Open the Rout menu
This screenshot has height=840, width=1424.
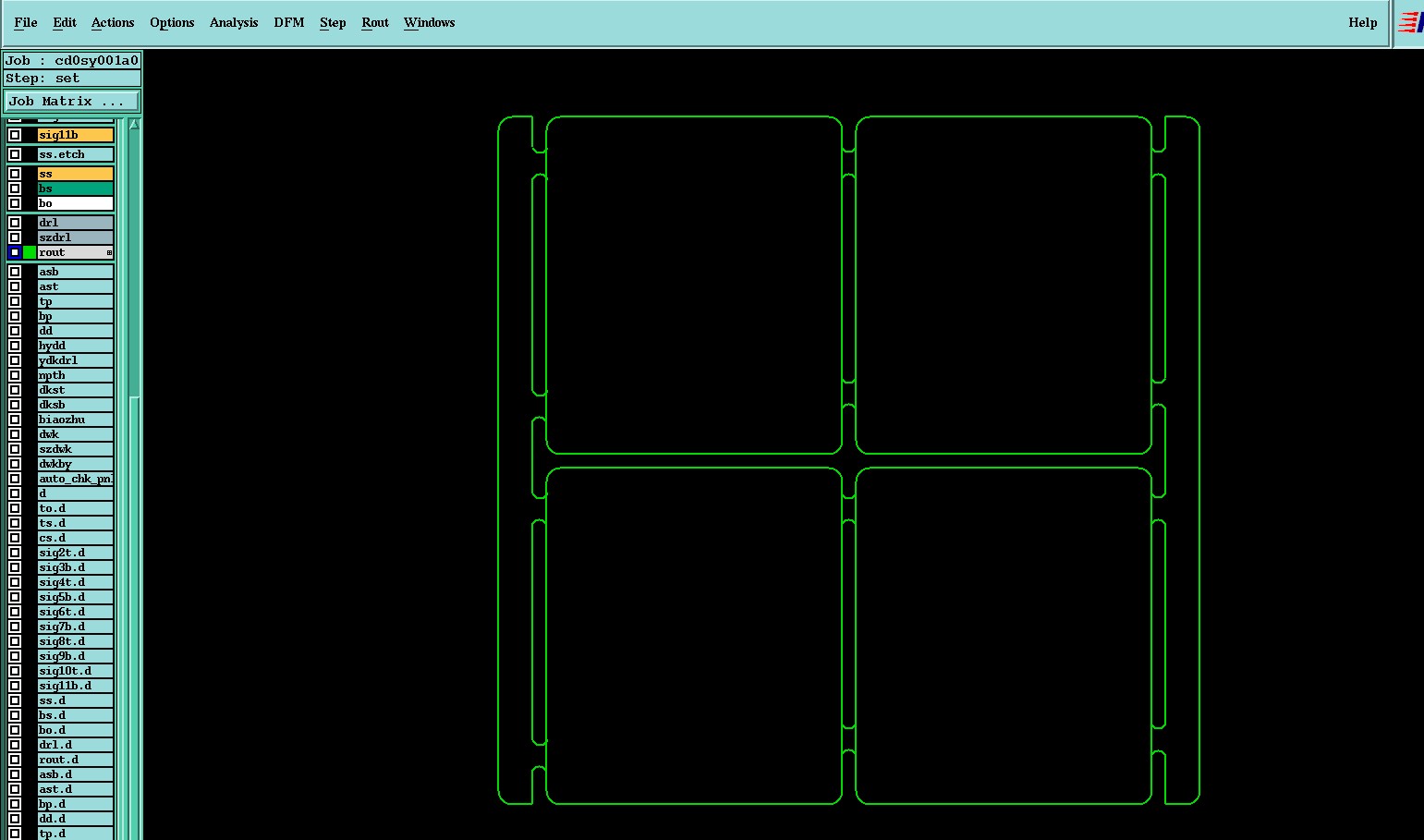point(375,22)
